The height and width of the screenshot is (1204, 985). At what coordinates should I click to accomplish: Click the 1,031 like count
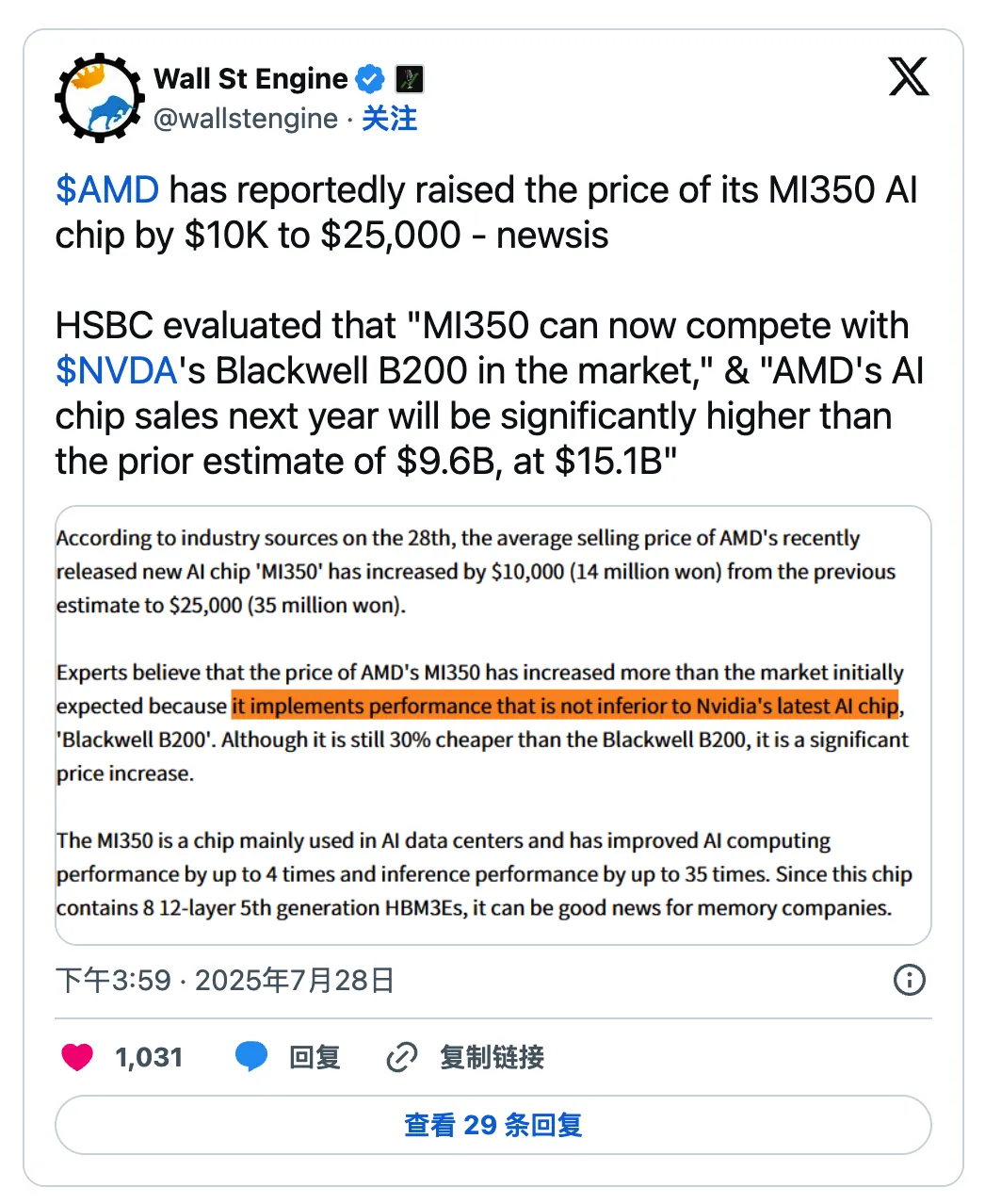tap(148, 1056)
